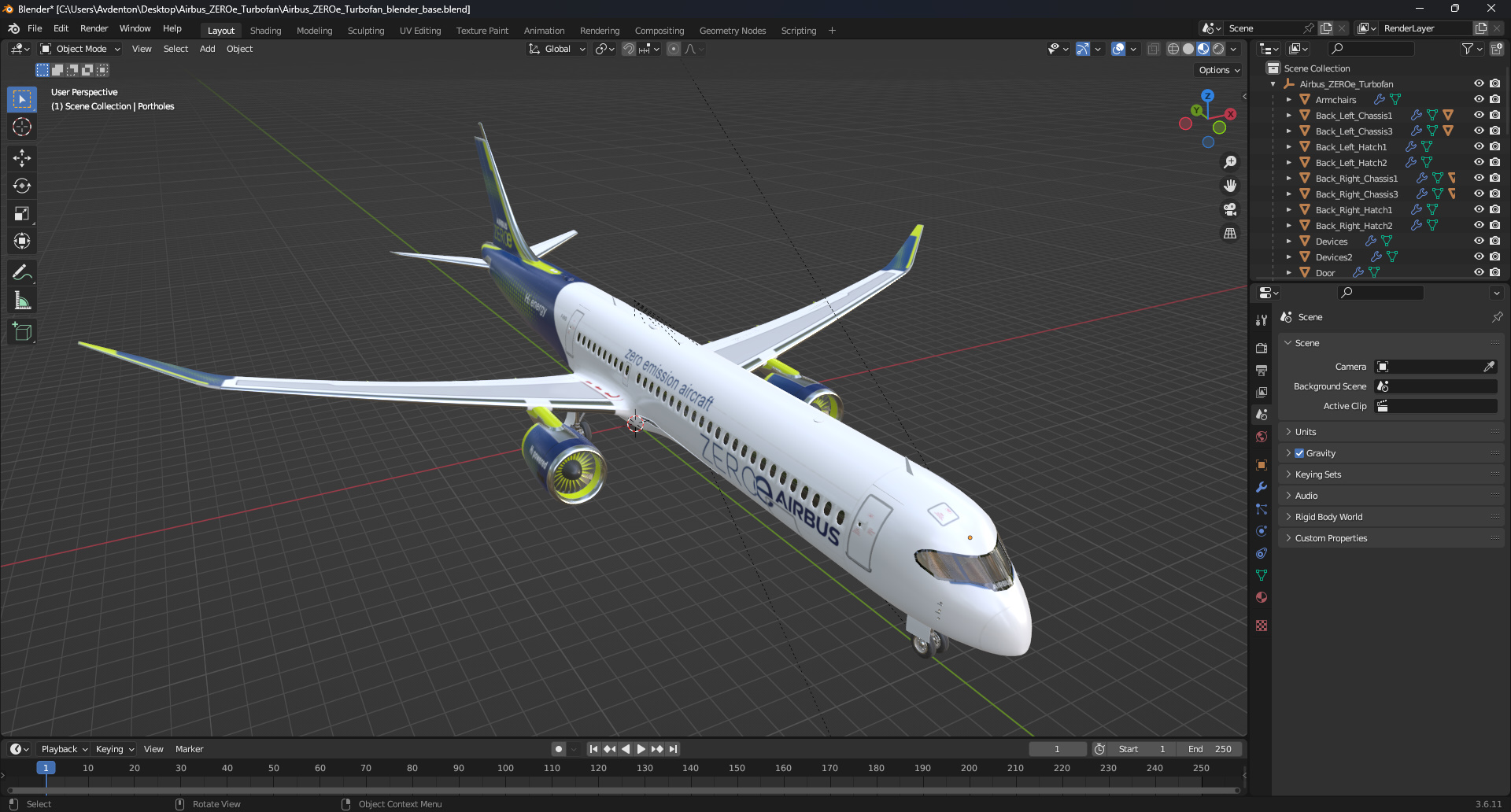Switch to the Shading workspace tab
Screen dimensions: 1511x812
[265, 31]
